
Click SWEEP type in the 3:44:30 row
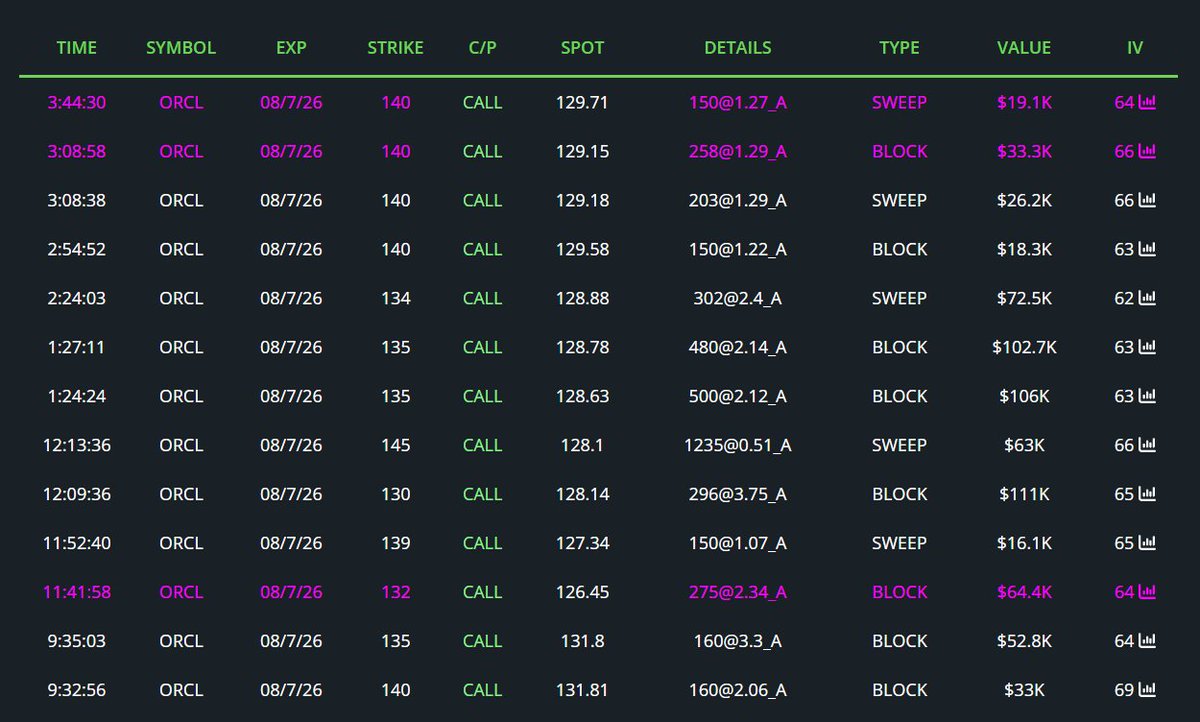[899, 102]
